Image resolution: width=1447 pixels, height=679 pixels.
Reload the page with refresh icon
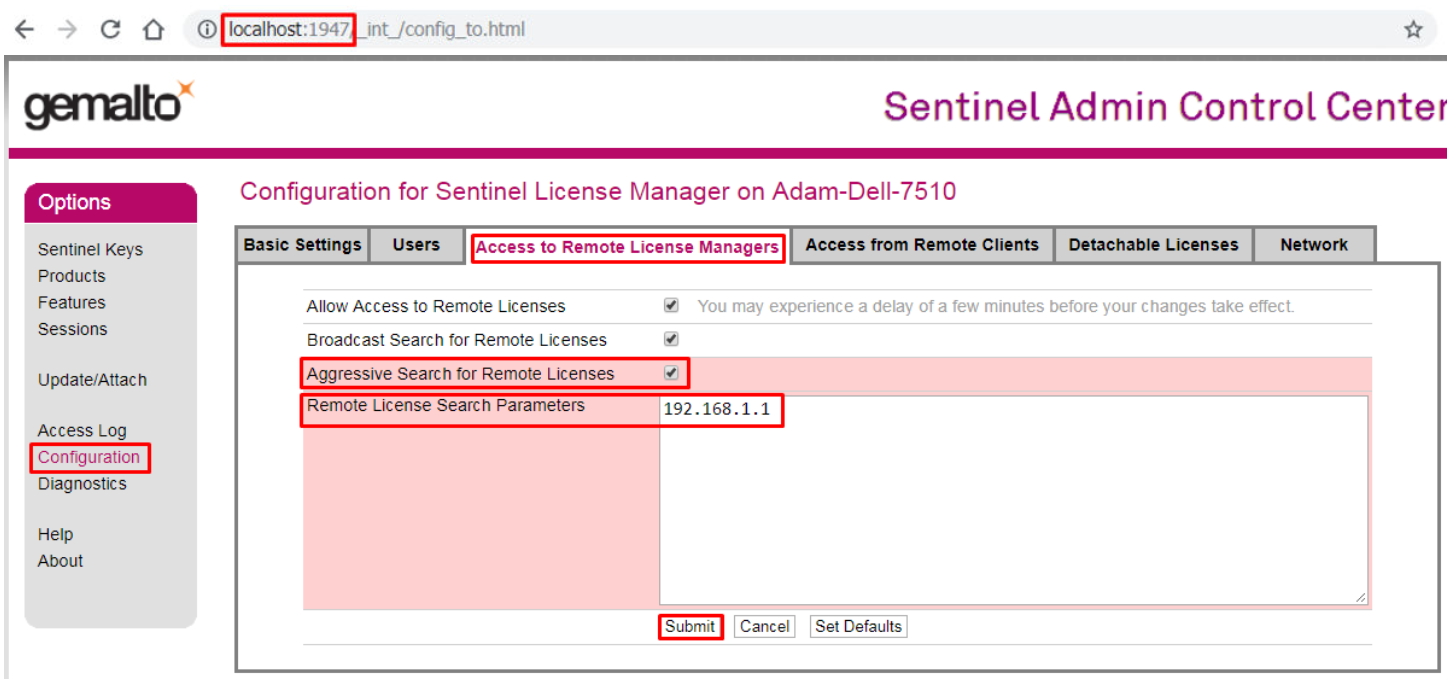click(x=111, y=30)
